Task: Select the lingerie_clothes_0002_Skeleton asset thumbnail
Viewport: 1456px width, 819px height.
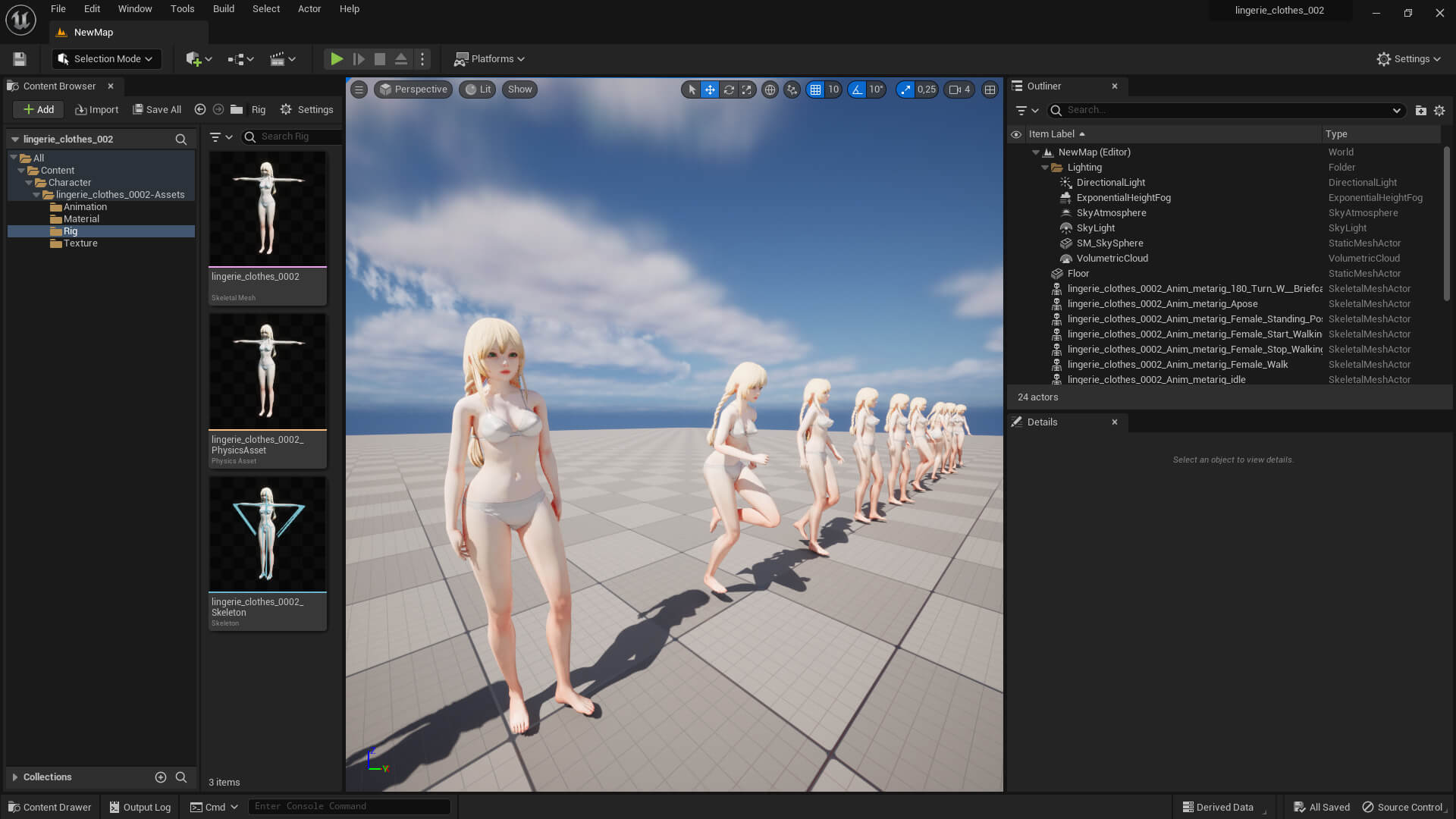Action: (x=268, y=534)
